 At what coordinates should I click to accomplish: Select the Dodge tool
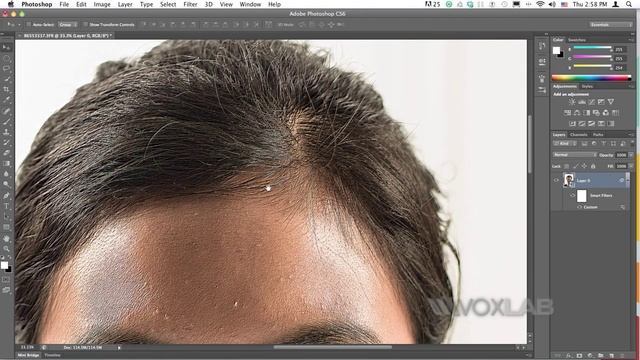click(x=6, y=184)
